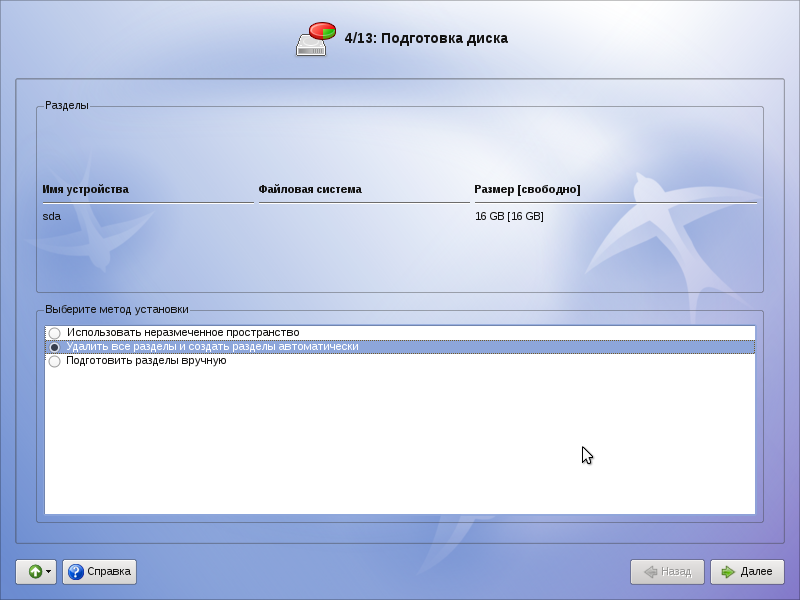Click the green arrow icon on Далее
The width and height of the screenshot is (800, 600).
click(727, 572)
